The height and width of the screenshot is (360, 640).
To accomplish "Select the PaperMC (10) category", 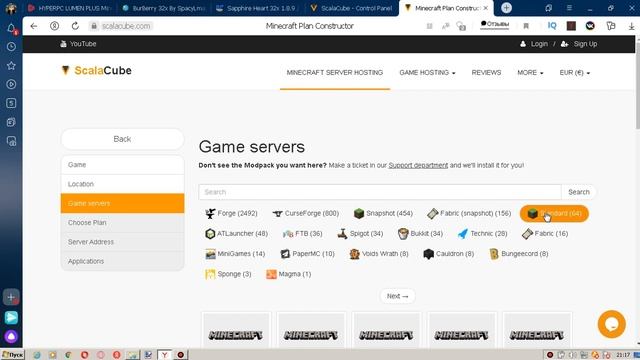I will tap(308, 253).
